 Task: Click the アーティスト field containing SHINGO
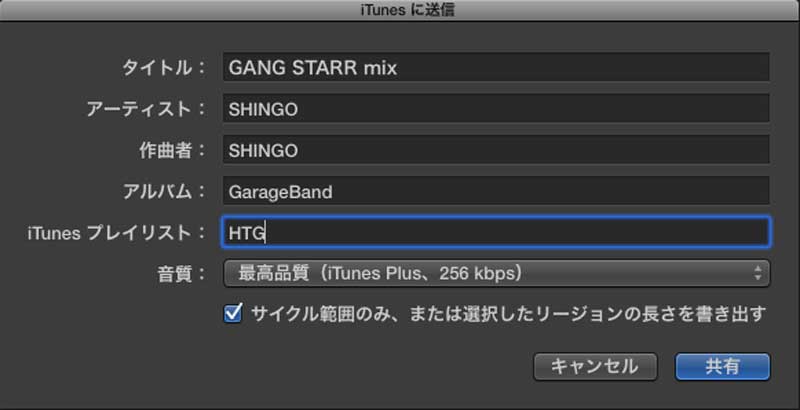pos(496,109)
